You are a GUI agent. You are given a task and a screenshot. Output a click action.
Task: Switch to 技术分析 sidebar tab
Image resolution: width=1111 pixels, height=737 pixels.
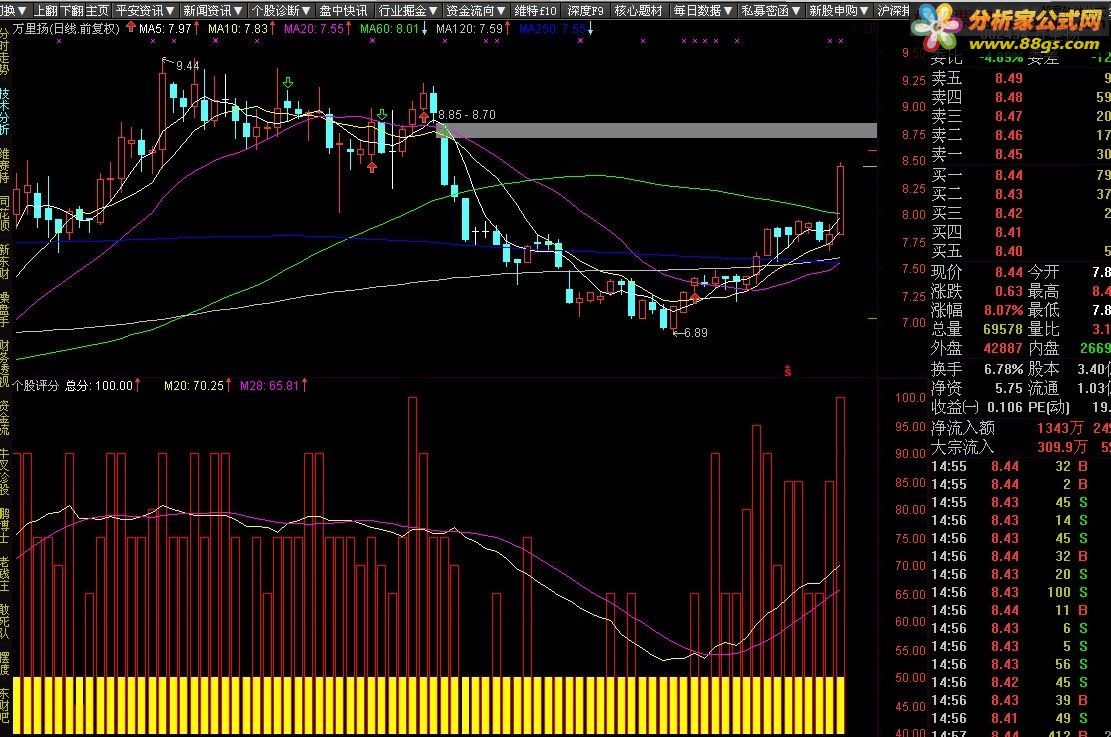pyautogui.click(x=5, y=111)
